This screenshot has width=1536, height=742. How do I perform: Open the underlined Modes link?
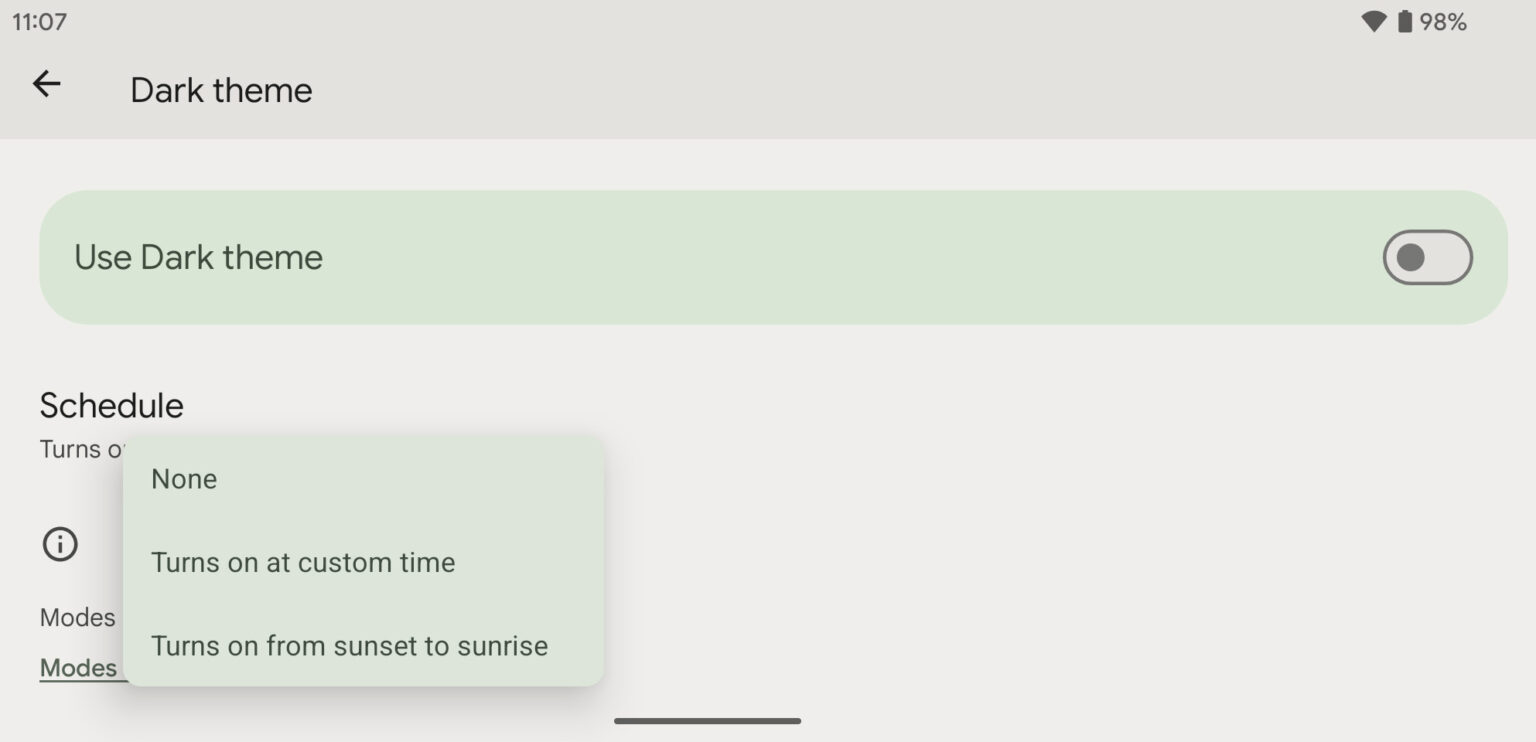pos(78,667)
